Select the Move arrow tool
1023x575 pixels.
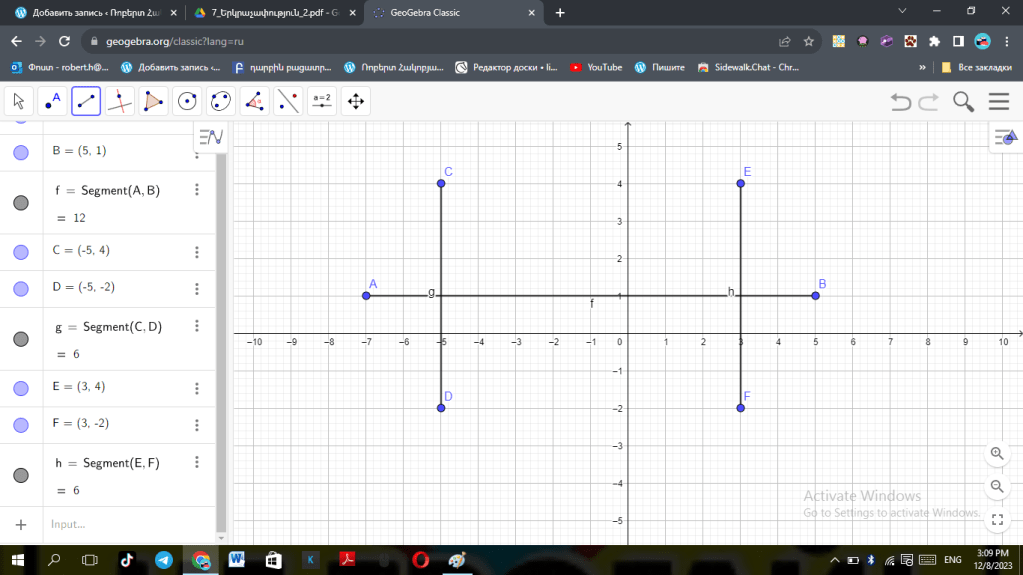pos(19,101)
